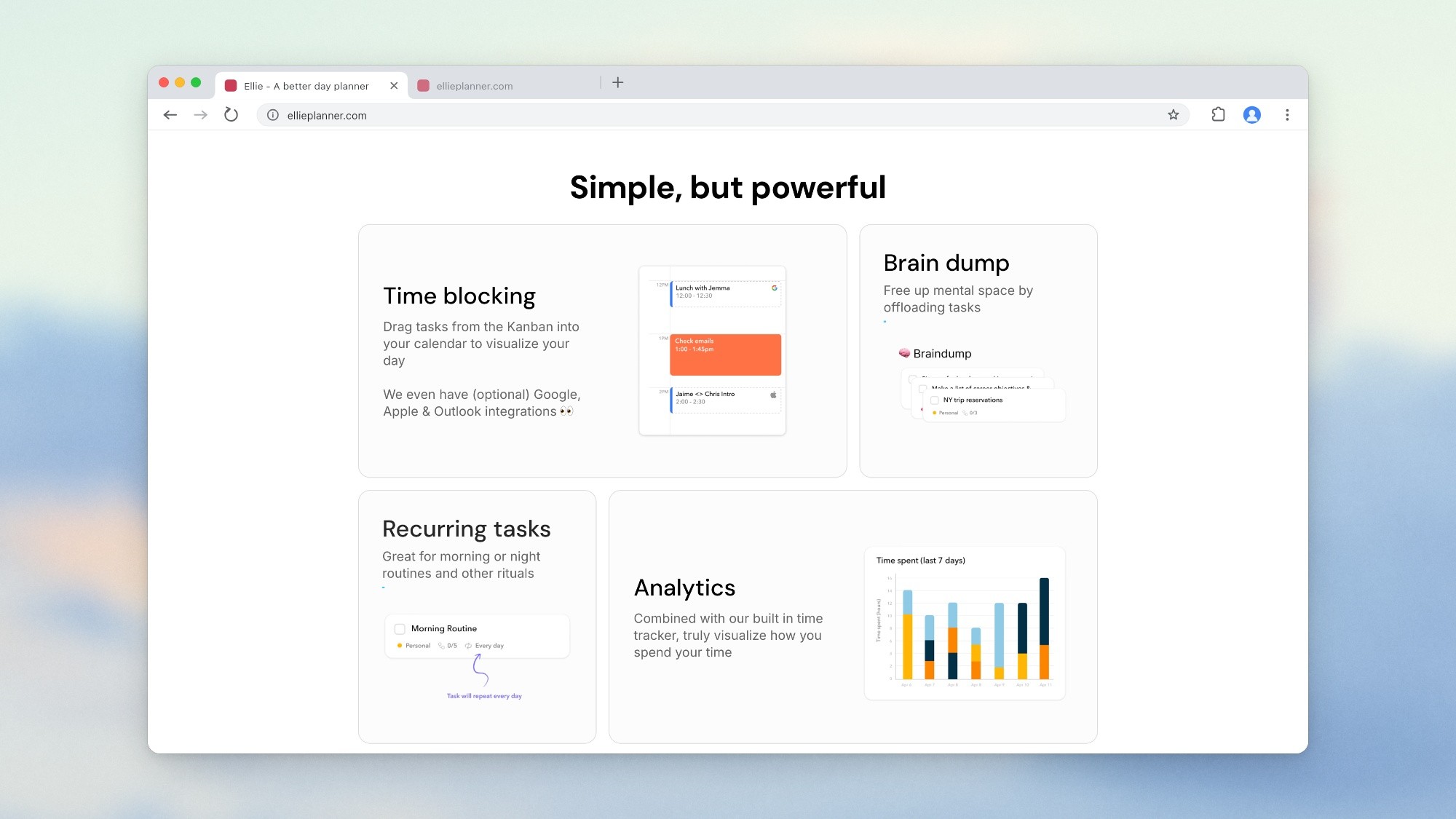
Task: Select the orange Check emails time block
Action: tap(725, 355)
